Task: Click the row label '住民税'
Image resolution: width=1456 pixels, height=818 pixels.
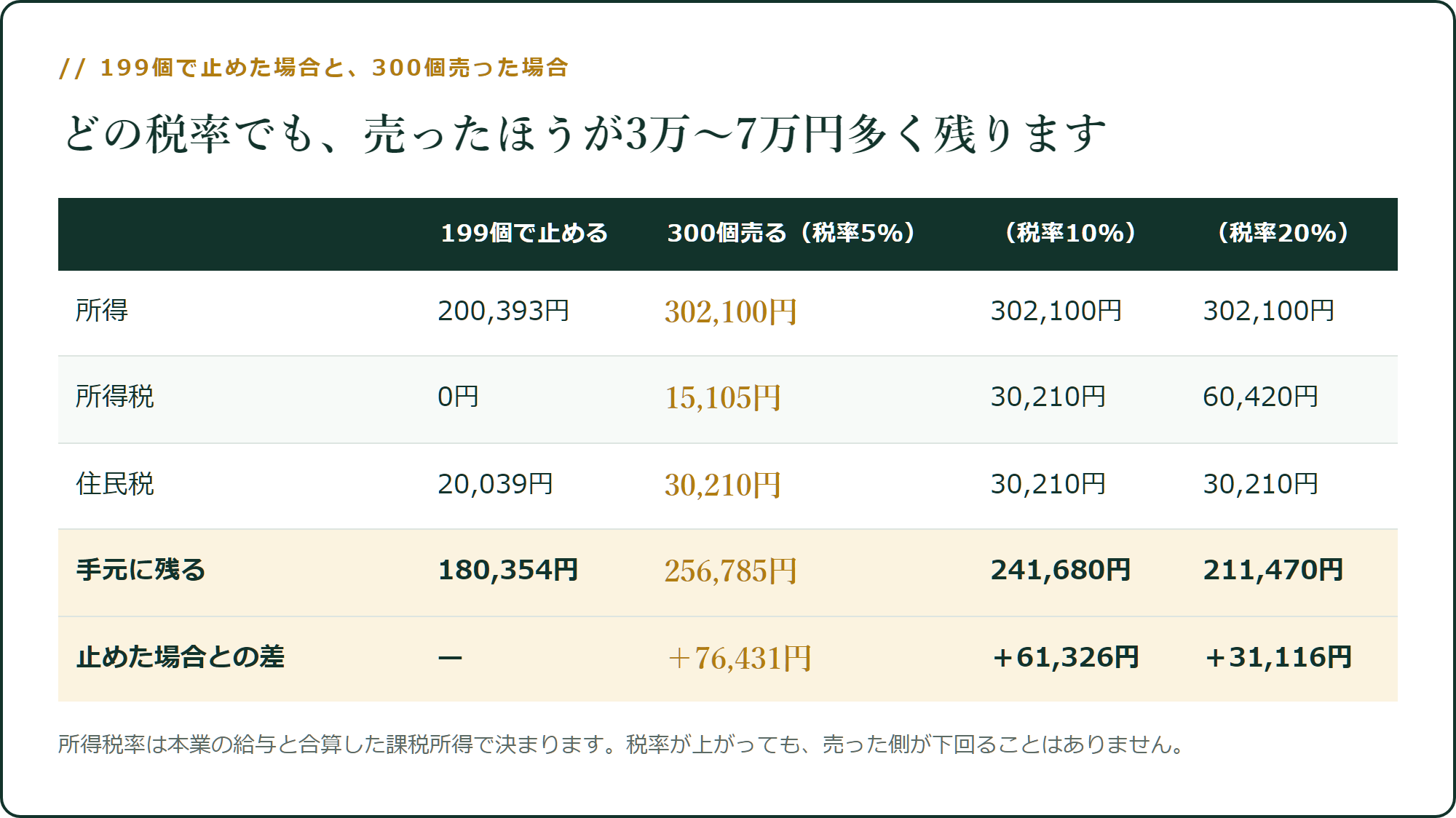Action: (115, 484)
